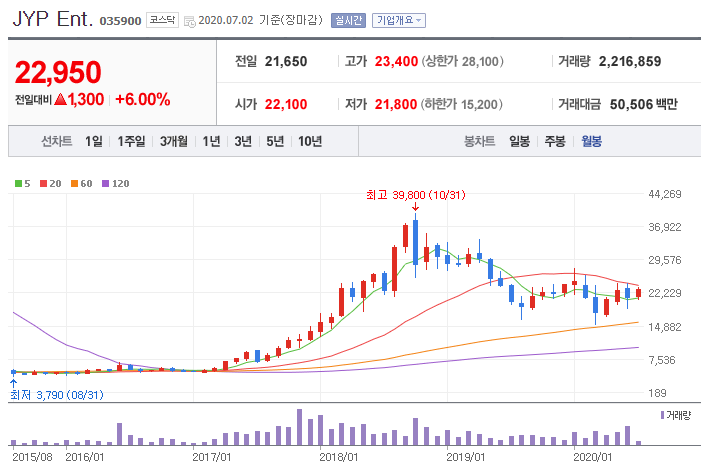Viewport: 701px width, 473px height.
Task: Click the 고가 value 23,400
Action: point(396,61)
